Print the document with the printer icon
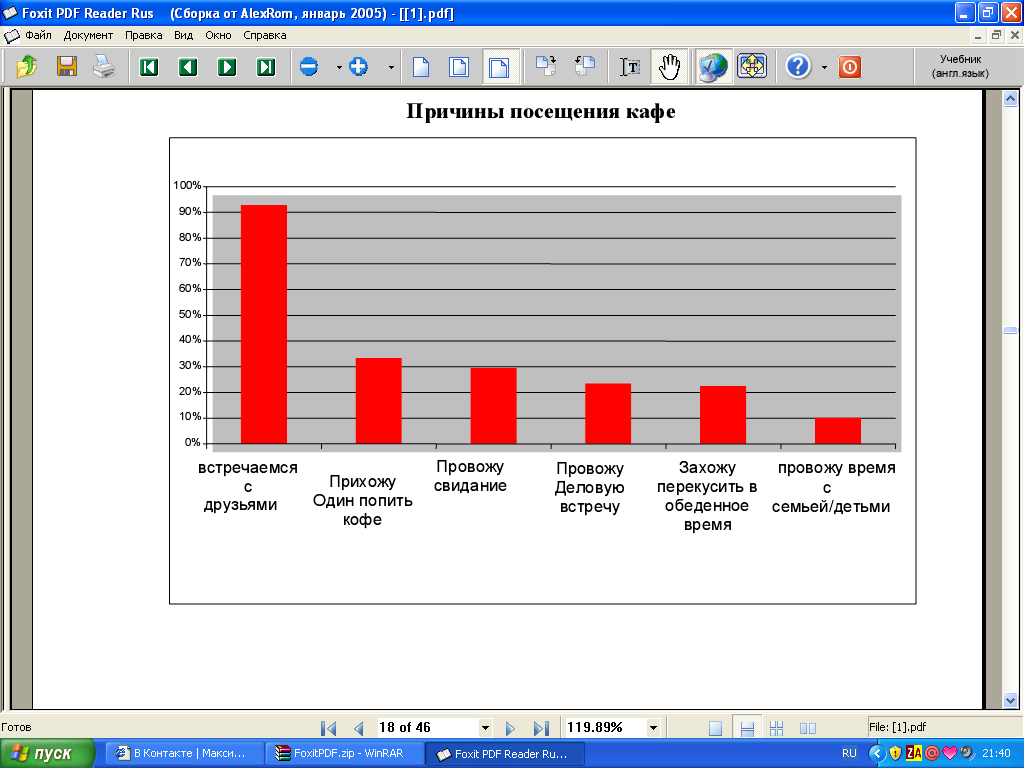1024x768 pixels. [104, 67]
